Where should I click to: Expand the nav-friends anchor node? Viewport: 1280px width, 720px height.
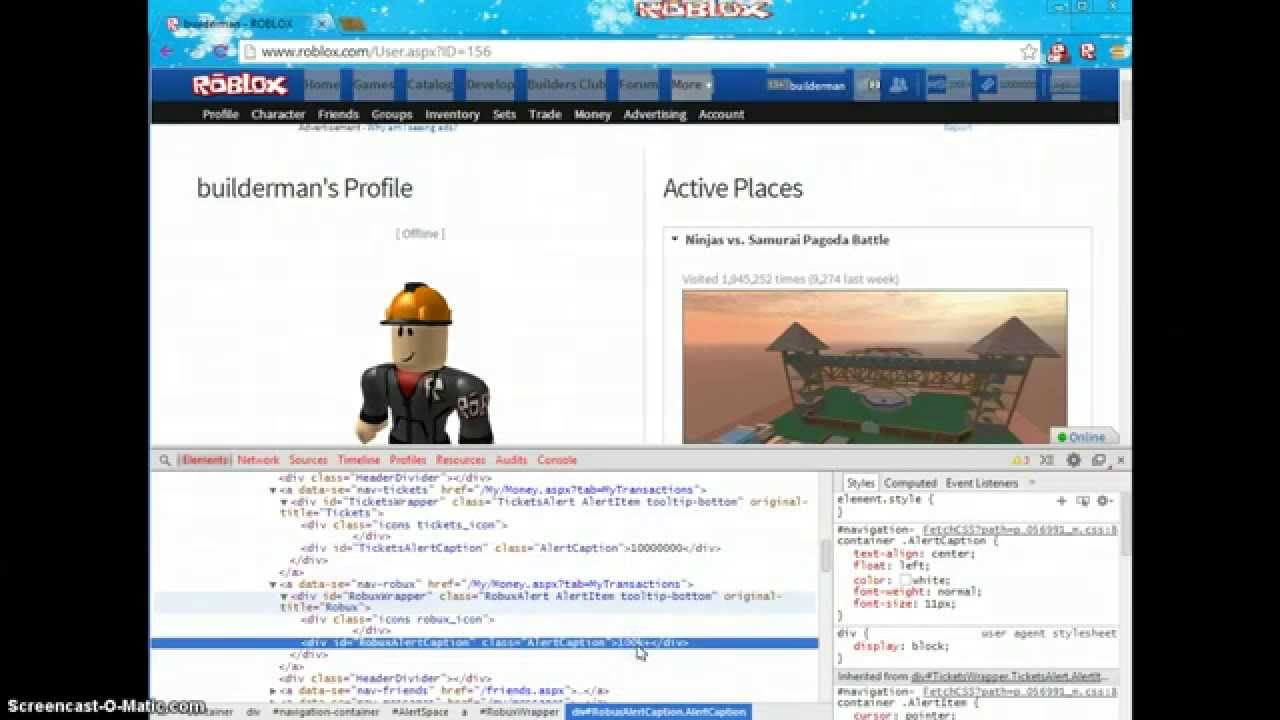click(x=274, y=690)
